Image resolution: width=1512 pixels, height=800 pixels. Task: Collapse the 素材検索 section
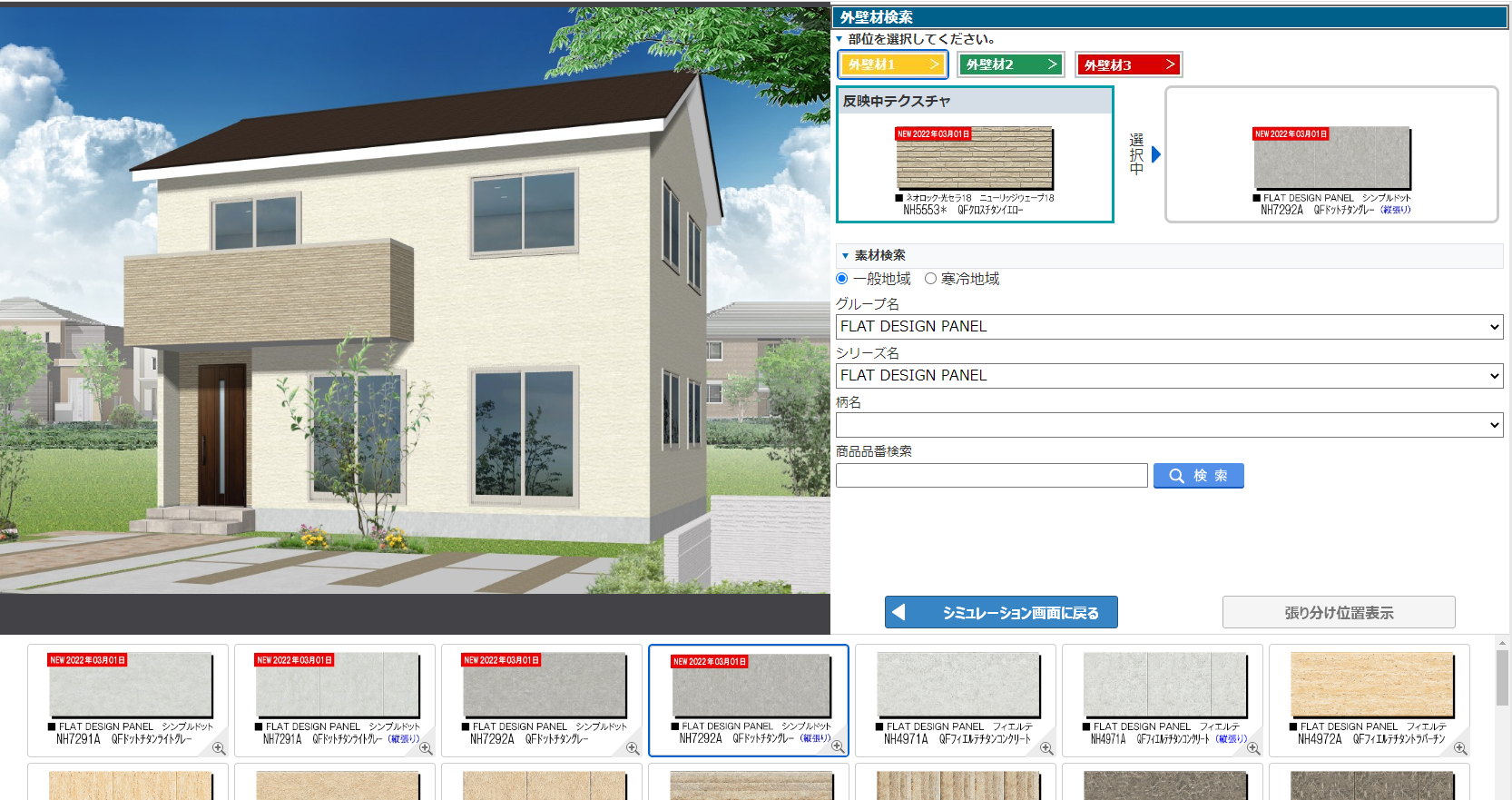point(845,256)
